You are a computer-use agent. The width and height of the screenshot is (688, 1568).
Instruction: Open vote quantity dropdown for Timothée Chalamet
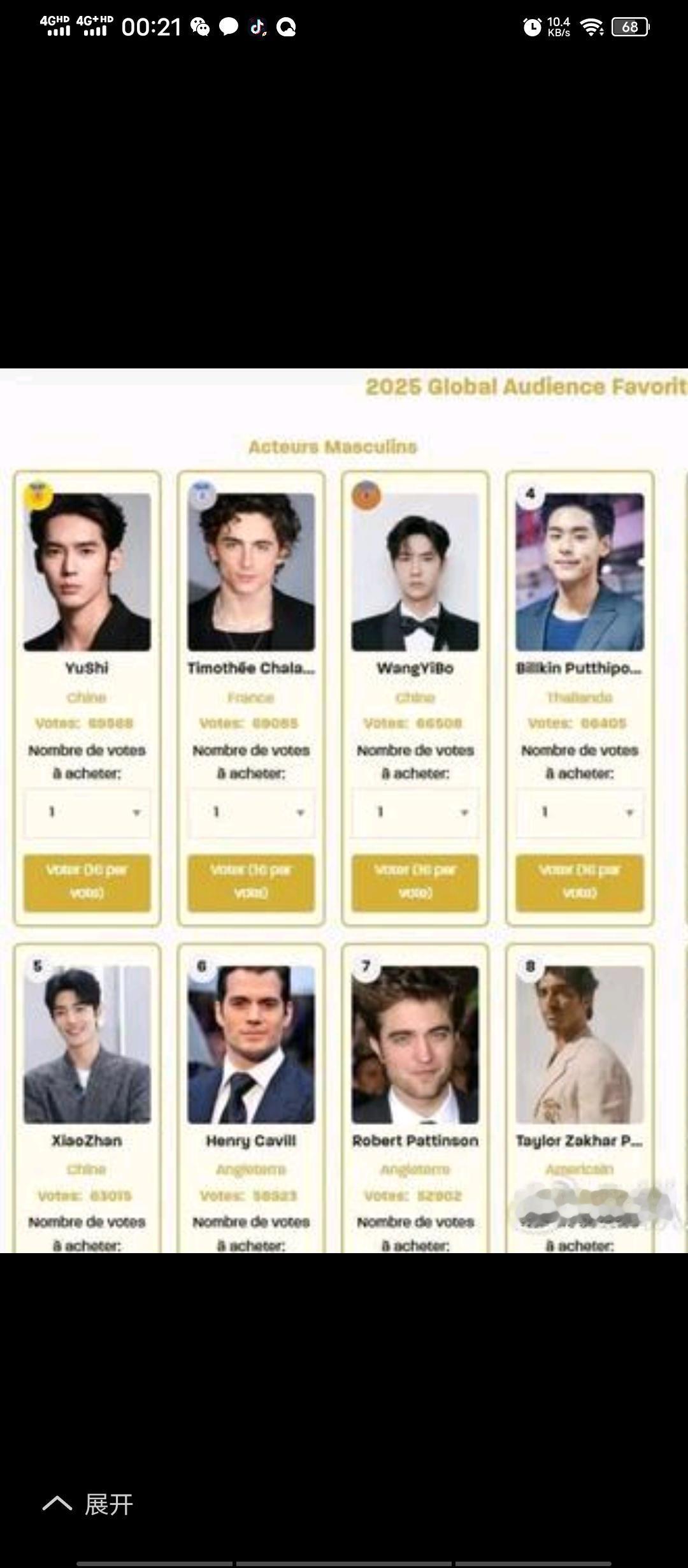coord(251,812)
